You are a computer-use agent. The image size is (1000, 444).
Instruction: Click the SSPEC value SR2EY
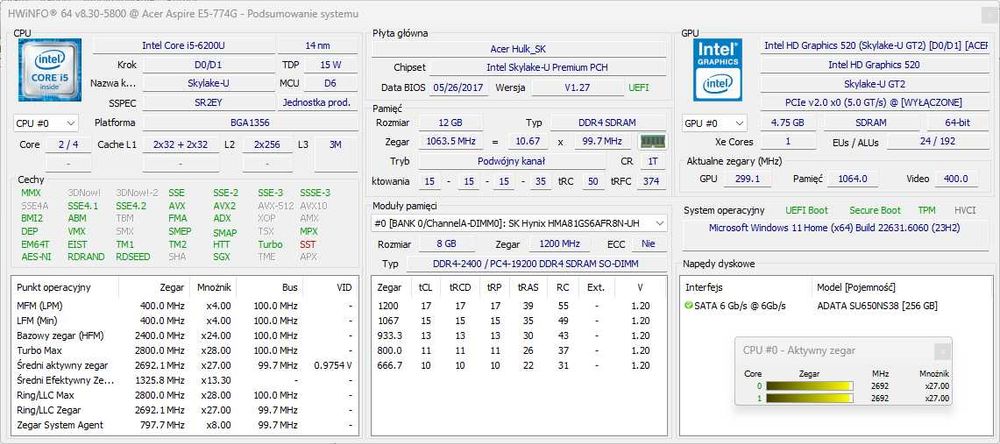tap(209, 103)
